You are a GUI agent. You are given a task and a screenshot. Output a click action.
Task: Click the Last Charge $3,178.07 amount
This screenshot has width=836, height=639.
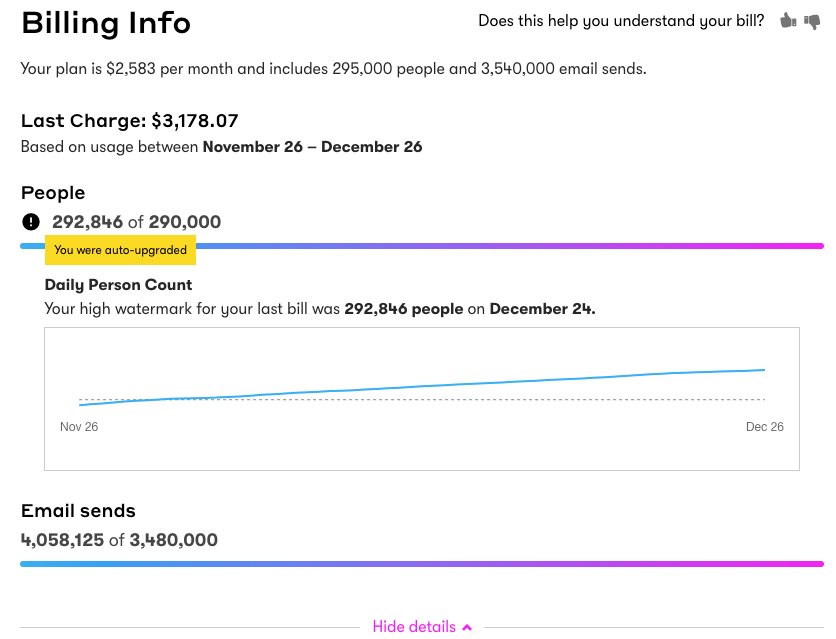(194, 121)
